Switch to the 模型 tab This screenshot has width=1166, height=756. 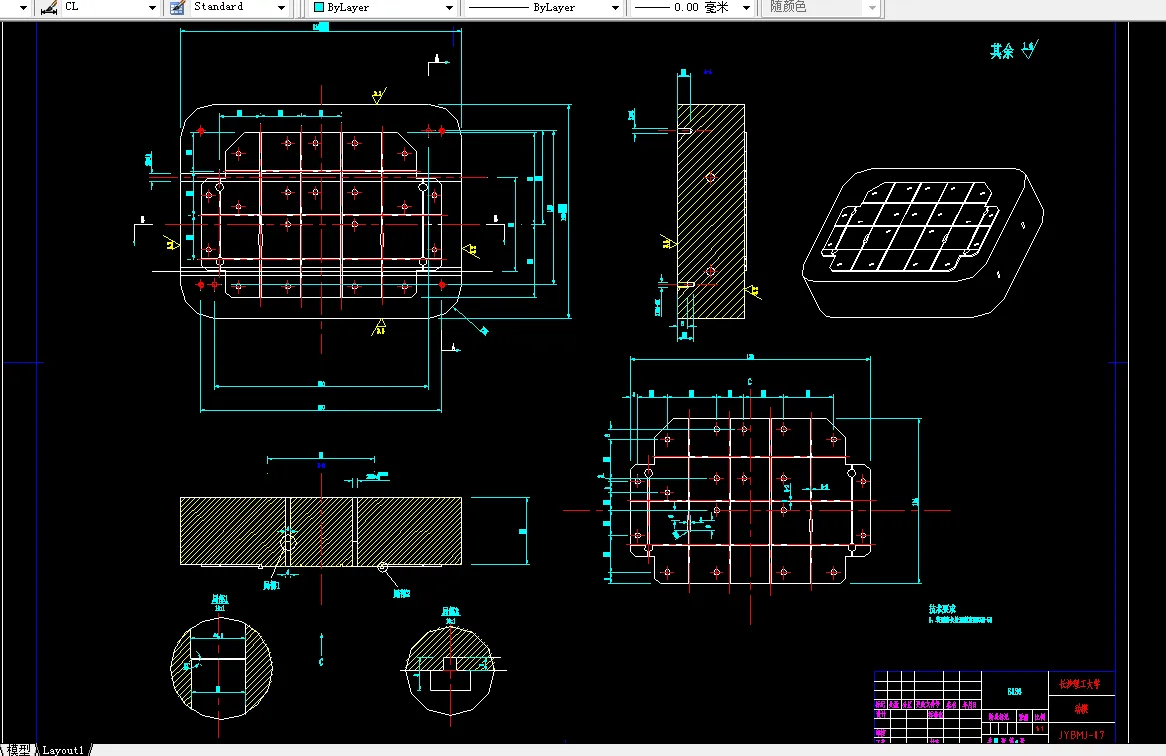[x=18, y=750]
